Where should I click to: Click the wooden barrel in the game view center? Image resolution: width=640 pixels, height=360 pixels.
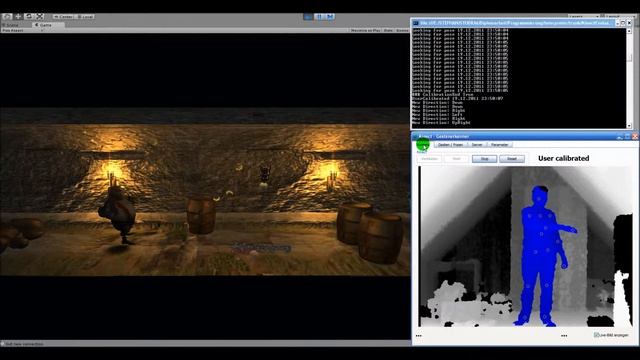[x=201, y=216]
